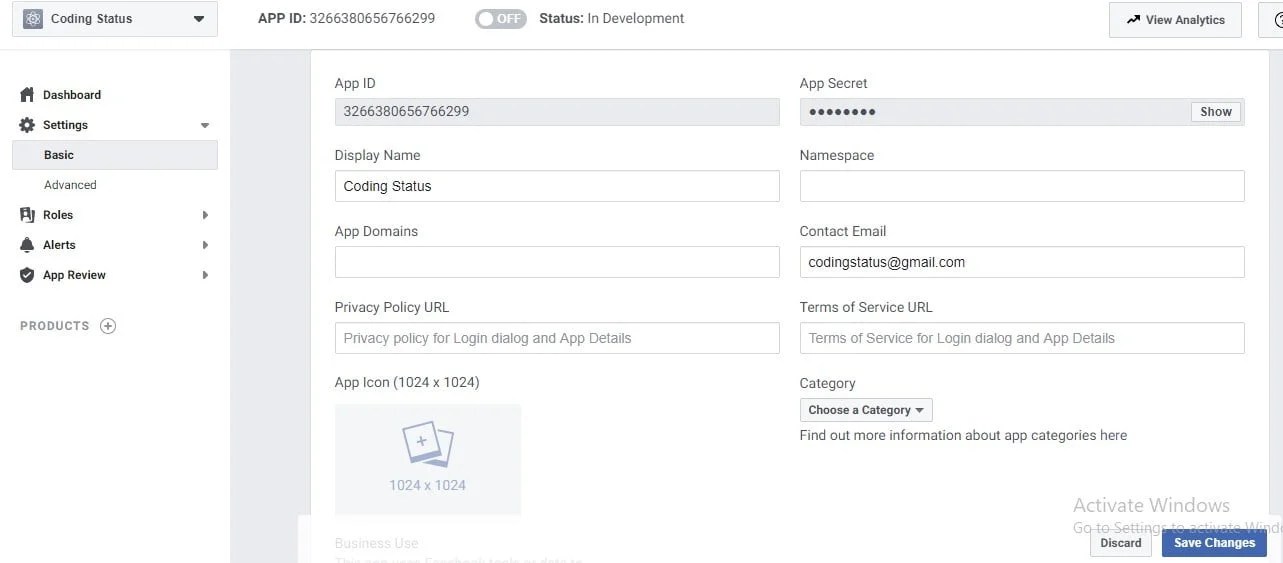Click the Terms of Service URL field
The image size is (1283, 563).
pos(1022,338)
